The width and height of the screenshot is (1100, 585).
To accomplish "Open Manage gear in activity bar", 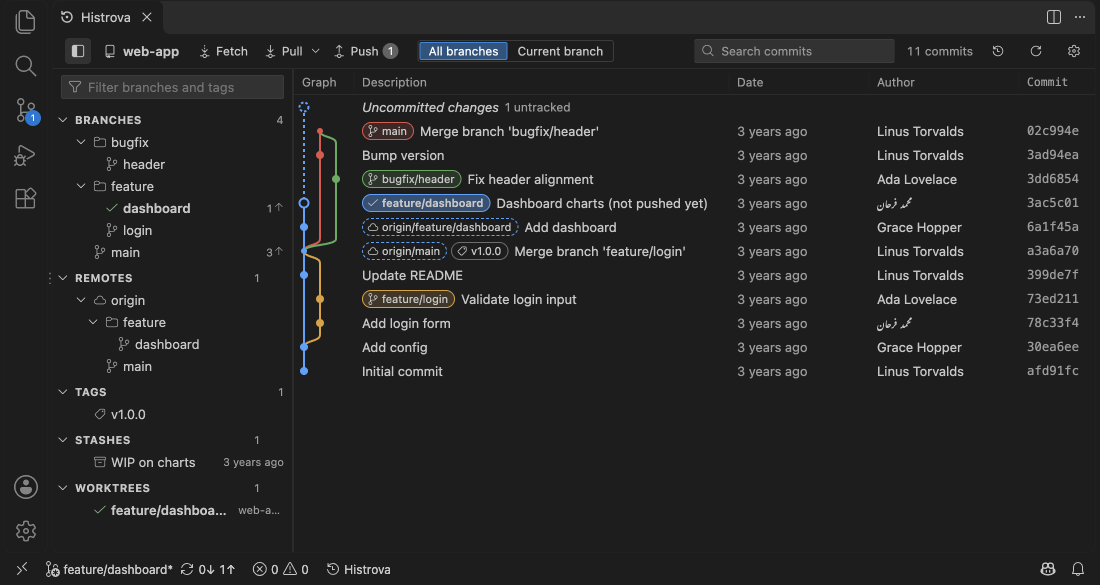I will (x=26, y=531).
